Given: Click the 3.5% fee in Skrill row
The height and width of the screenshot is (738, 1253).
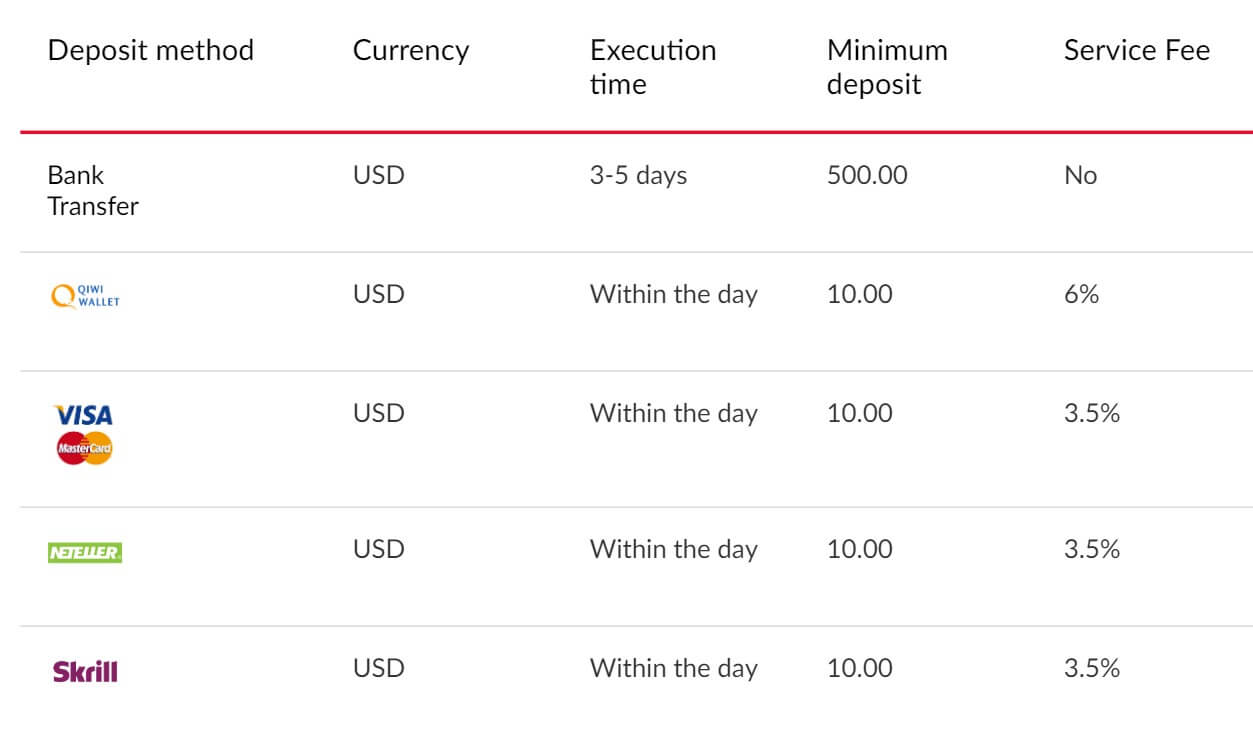Looking at the screenshot, I should tap(1091, 668).
